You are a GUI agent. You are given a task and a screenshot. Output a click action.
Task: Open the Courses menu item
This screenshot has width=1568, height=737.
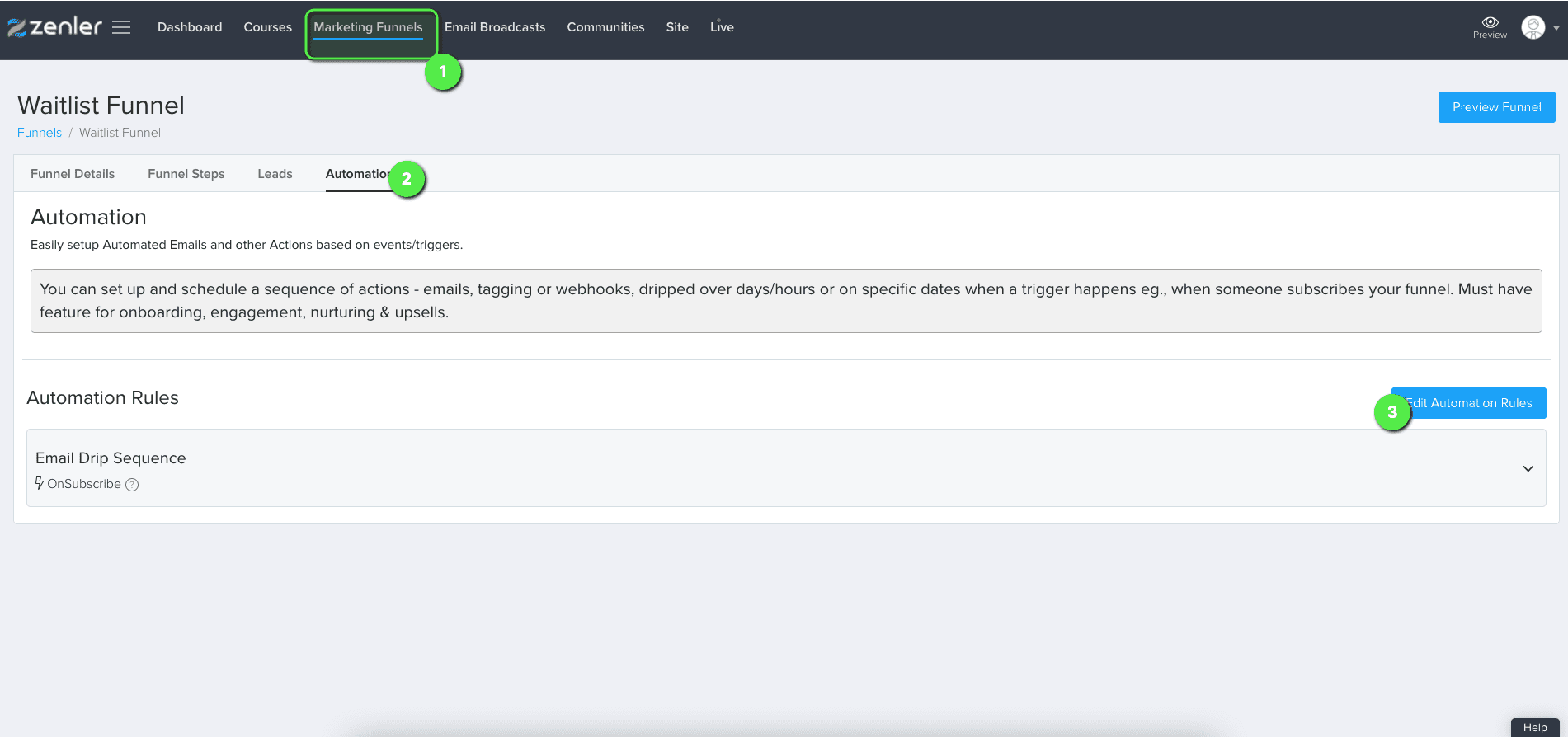267,27
